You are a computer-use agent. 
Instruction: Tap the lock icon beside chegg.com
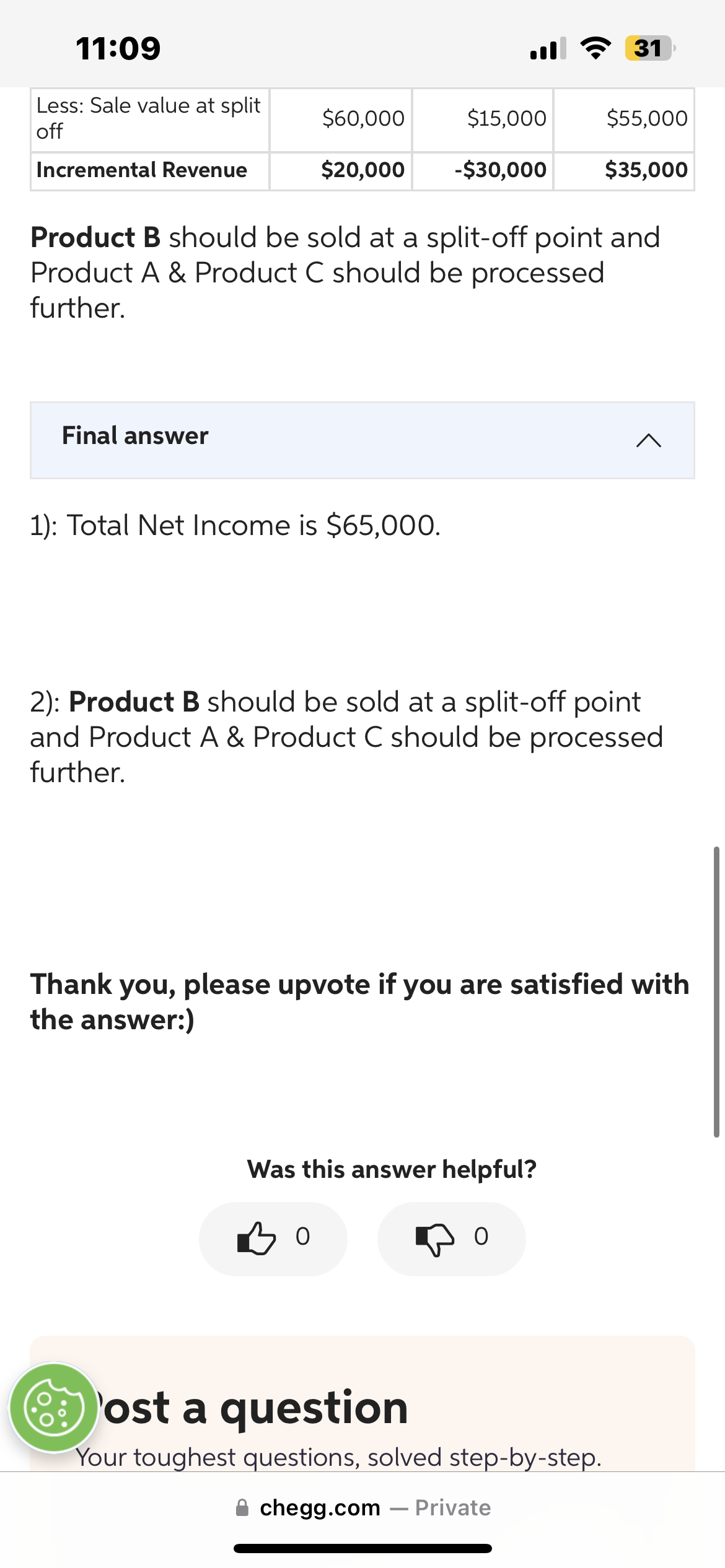point(243,1507)
